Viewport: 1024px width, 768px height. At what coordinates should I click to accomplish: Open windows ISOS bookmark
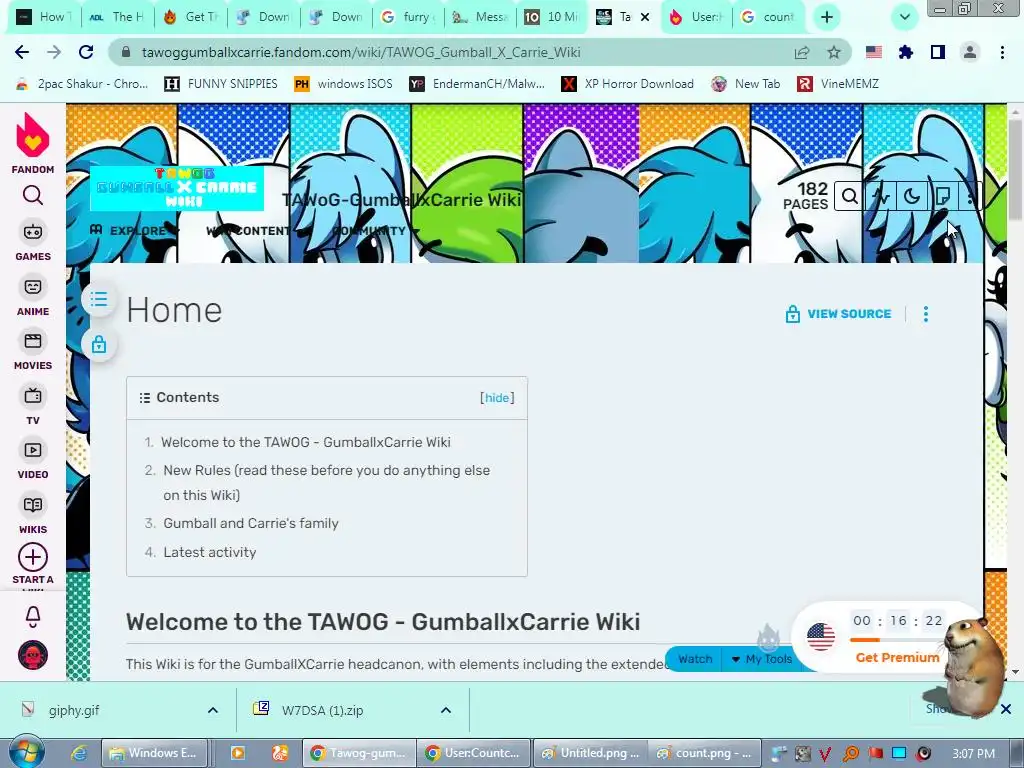(344, 84)
